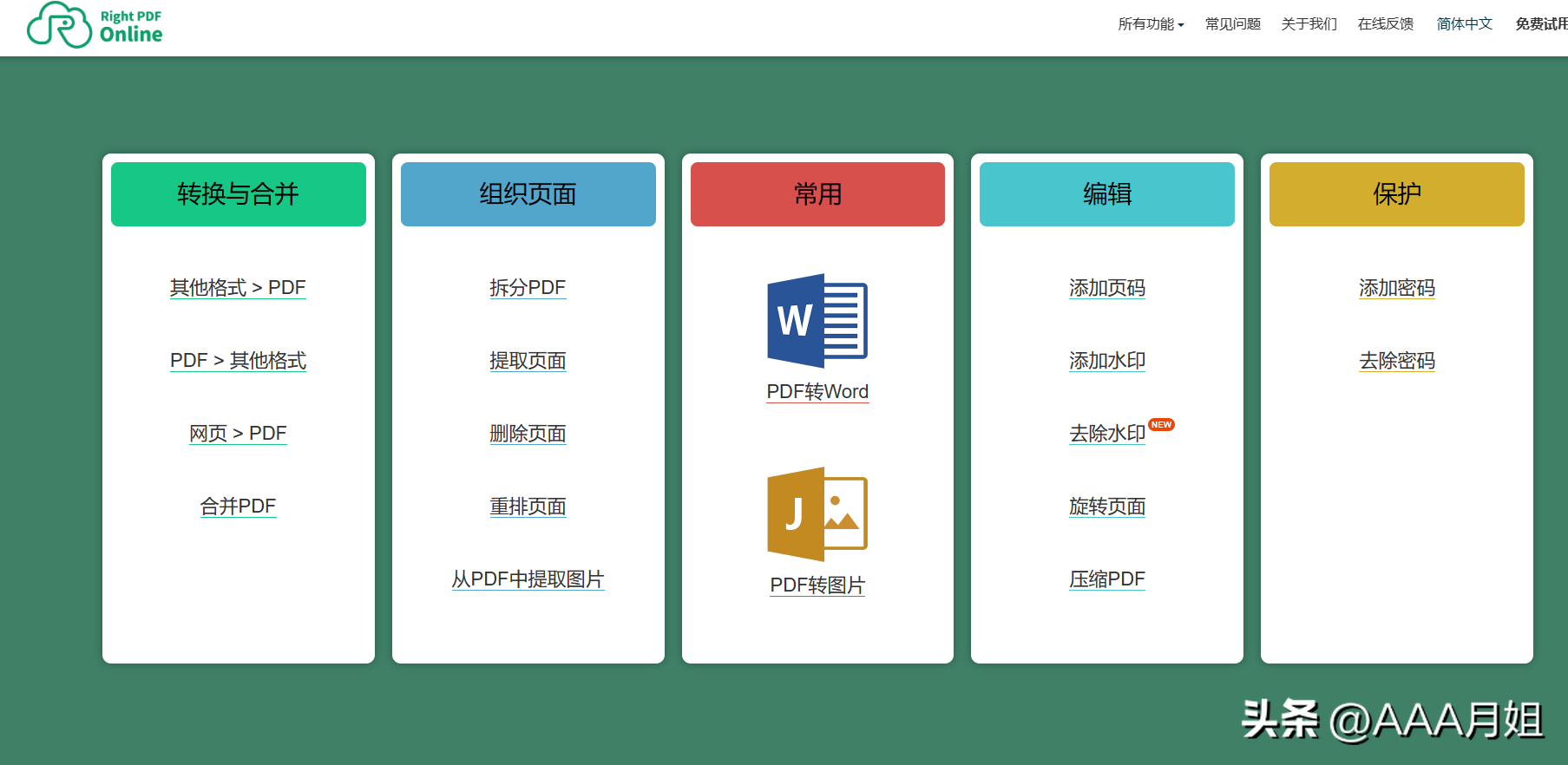Screen dimensions: 1568x765
Task: Open the 关于我们 menu item
Action: pos(1309,24)
